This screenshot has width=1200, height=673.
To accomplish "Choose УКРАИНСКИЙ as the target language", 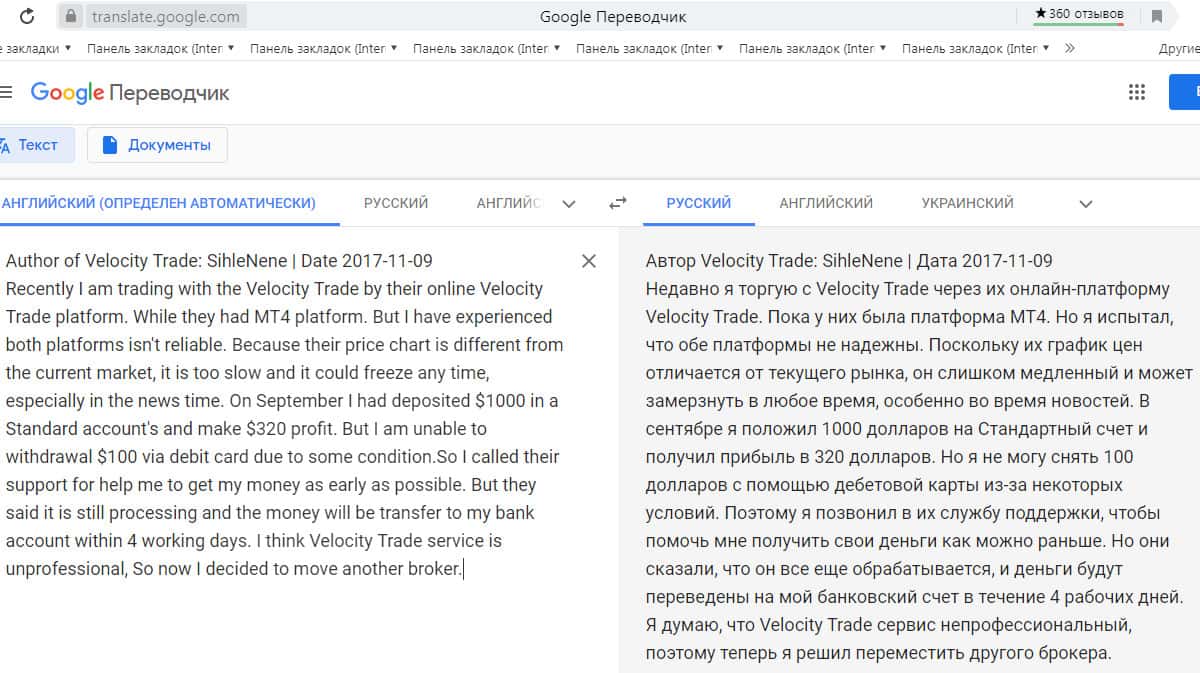I will [967, 203].
